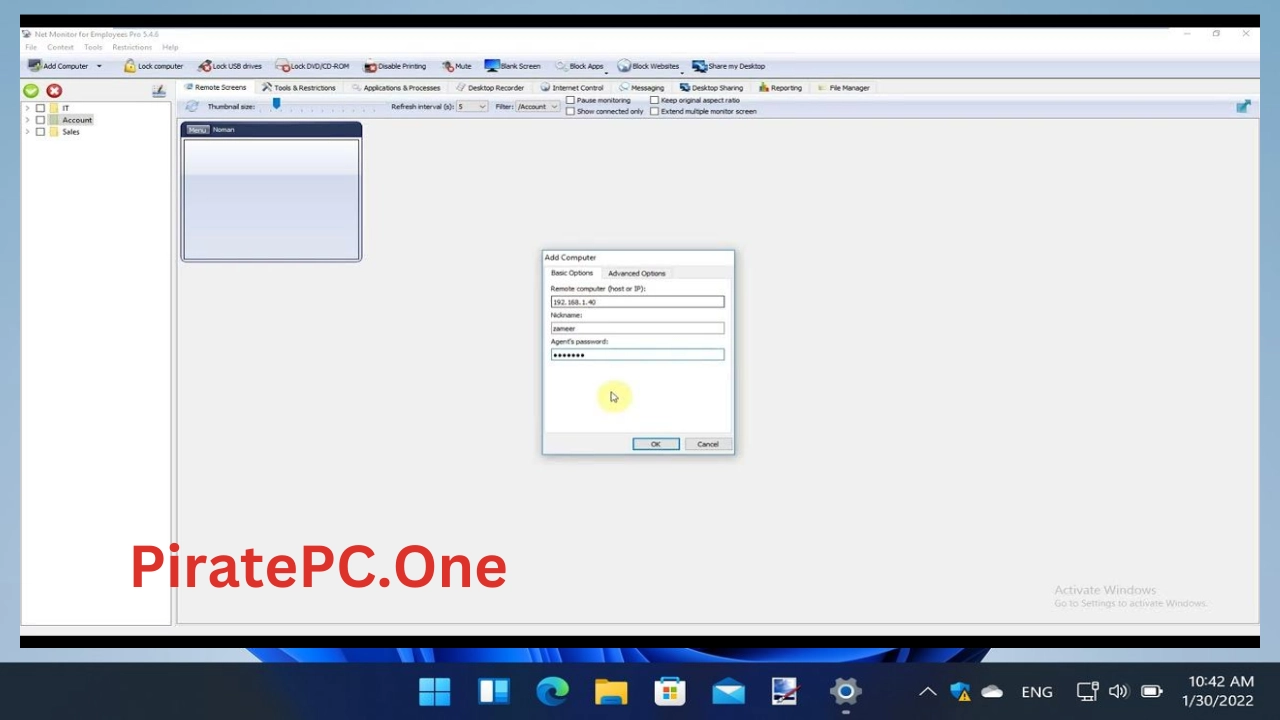Switch to the Desktop Recorder tab
This screenshot has height=720, width=1280.
pos(490,87)
